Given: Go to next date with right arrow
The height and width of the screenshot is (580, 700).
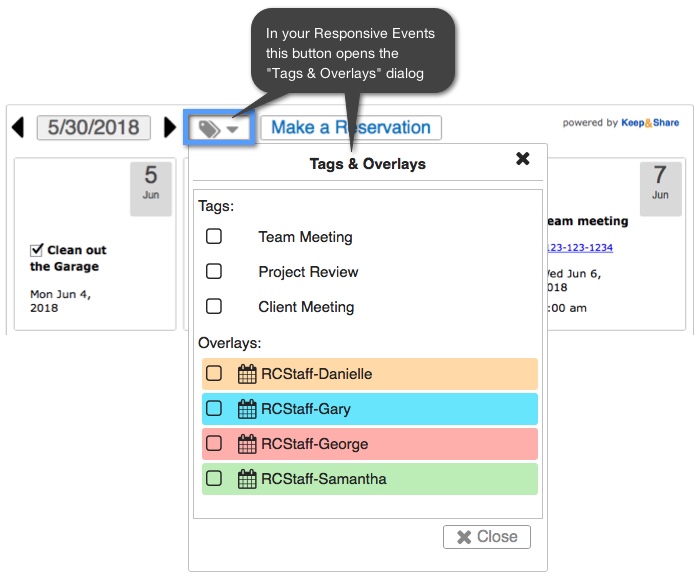Looking at the screenshot, I should [x=170, y=127].
